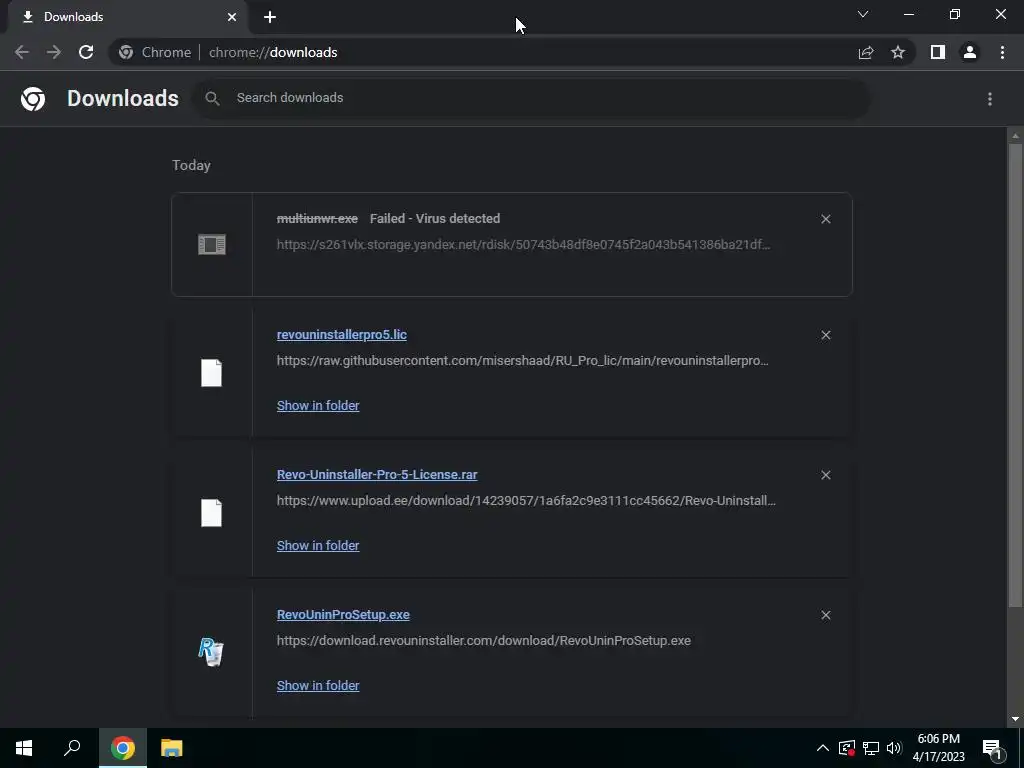The width and height of the screenshot is (1024, 768).
Task: Click the Revo-Uninstaller-Pro-5-License.rar file icon
Action: click(211, 513)
